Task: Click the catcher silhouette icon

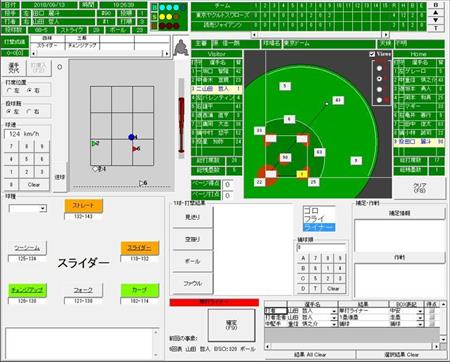Action: (181, 48)
